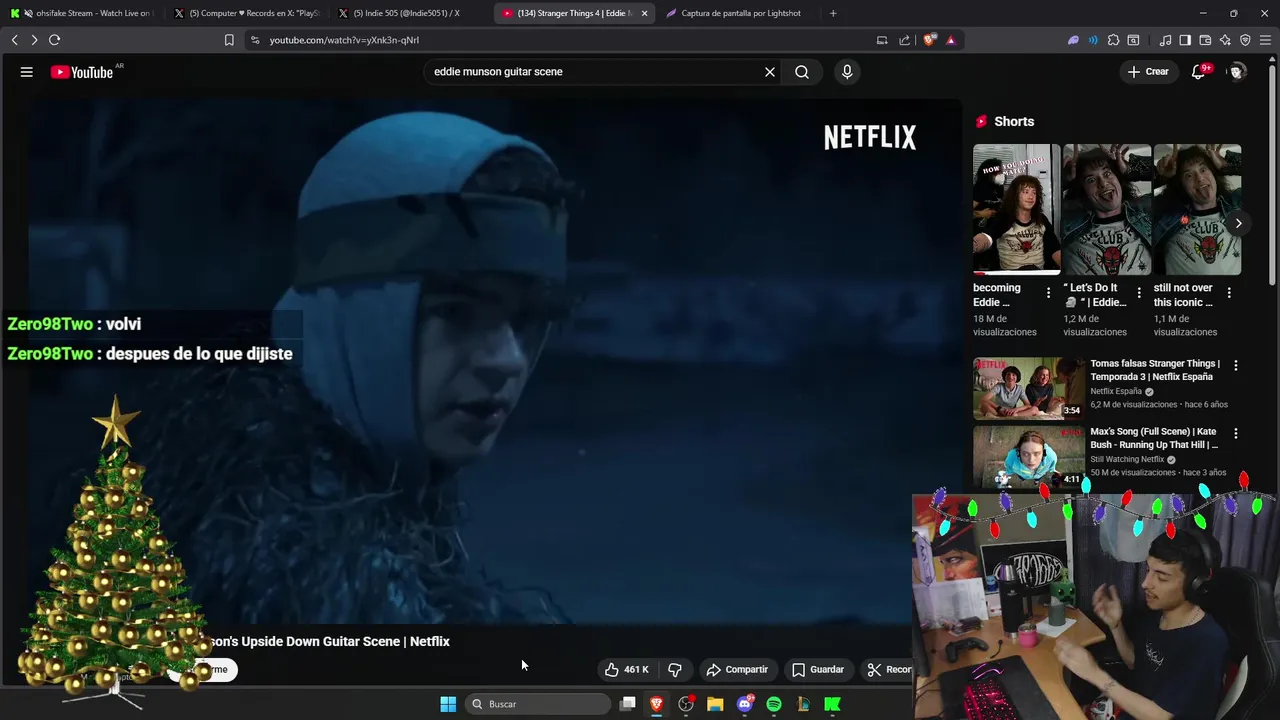Switch to the Computer Records on X tab
Image resolution: width=1280 pixels, height=720 pixels.
tap(246, 13)
